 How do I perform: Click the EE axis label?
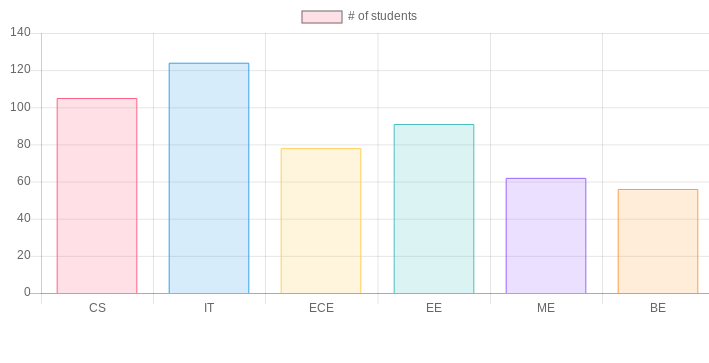tap(434, 308)
